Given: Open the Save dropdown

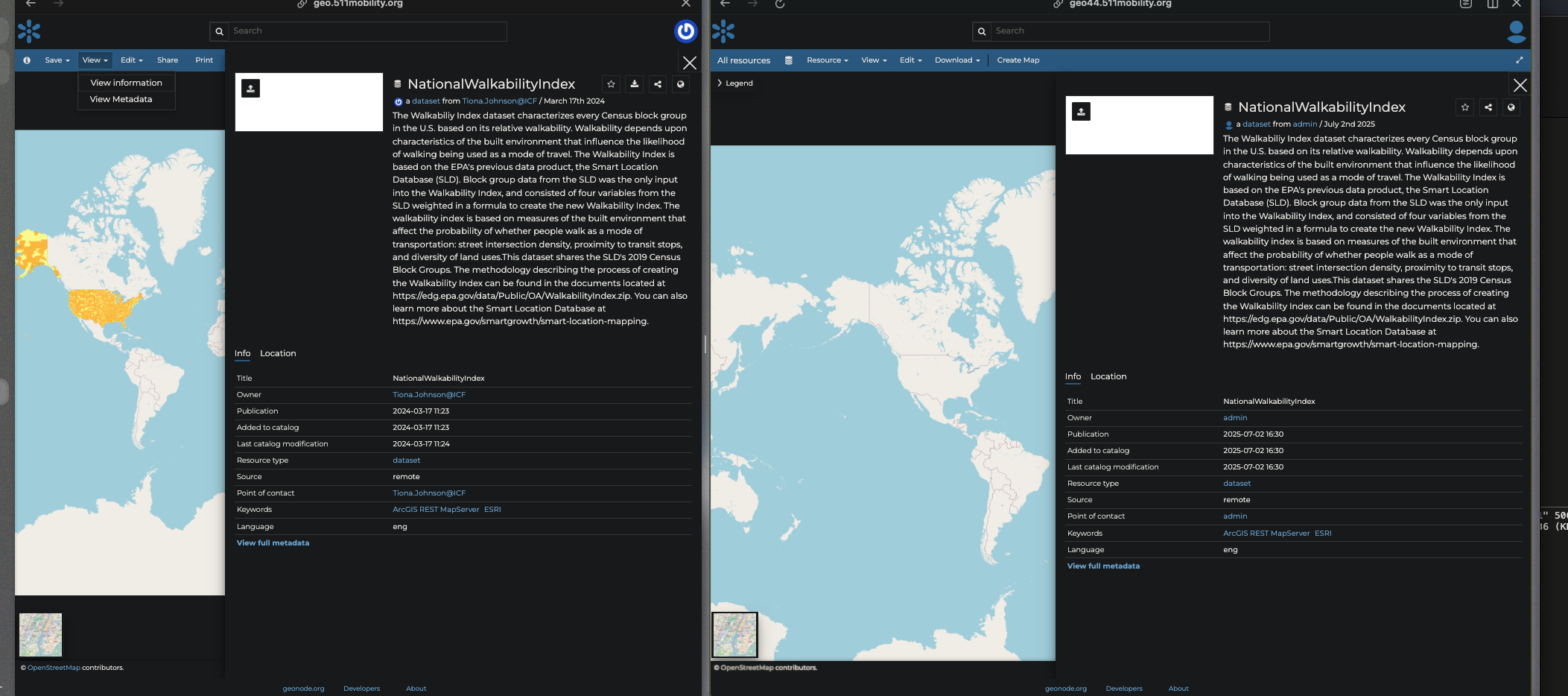Looking at the screenshot, I should (x=57, y=60).
